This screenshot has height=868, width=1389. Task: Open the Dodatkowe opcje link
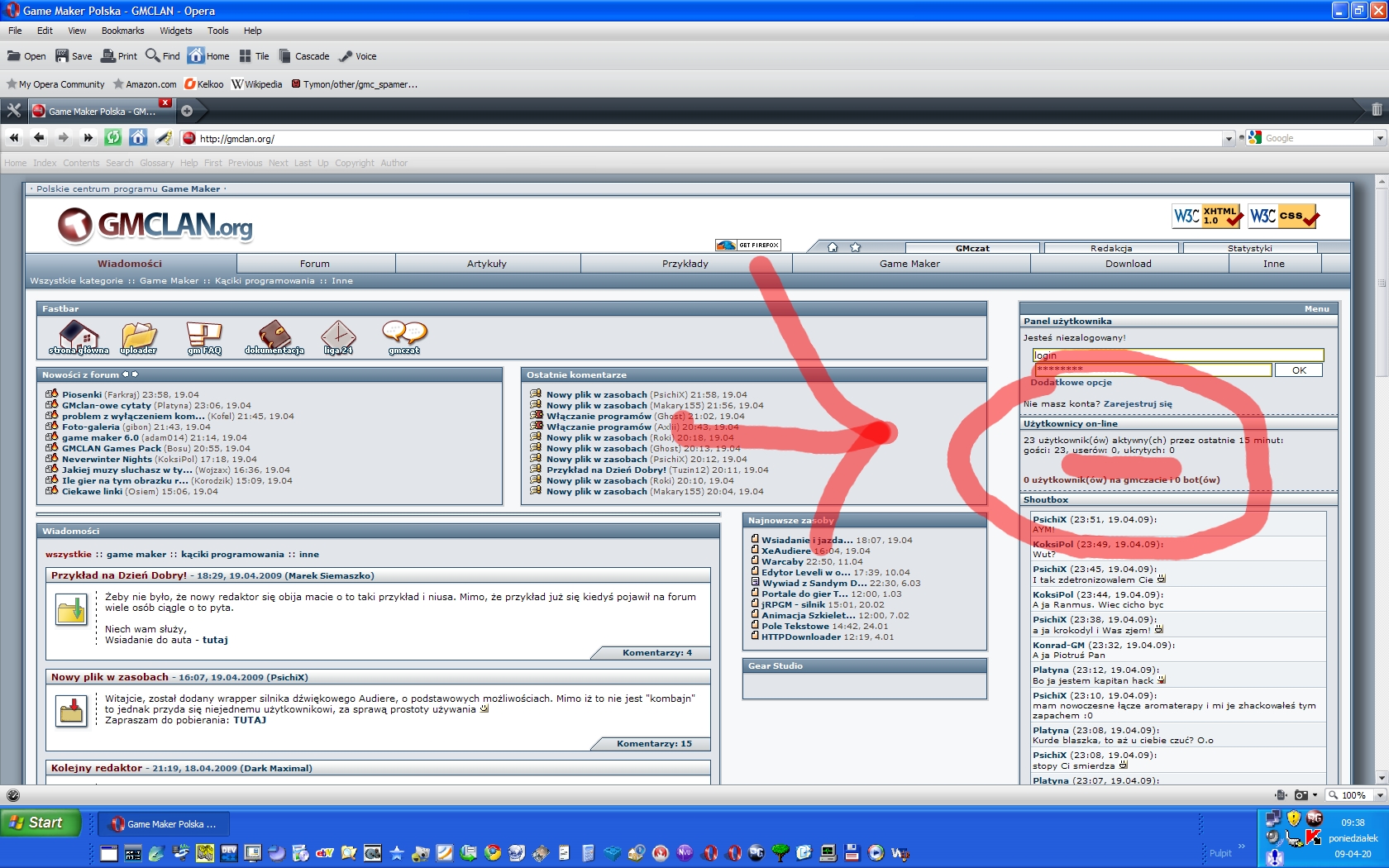pyautogui.click(x=1071, y=383)
